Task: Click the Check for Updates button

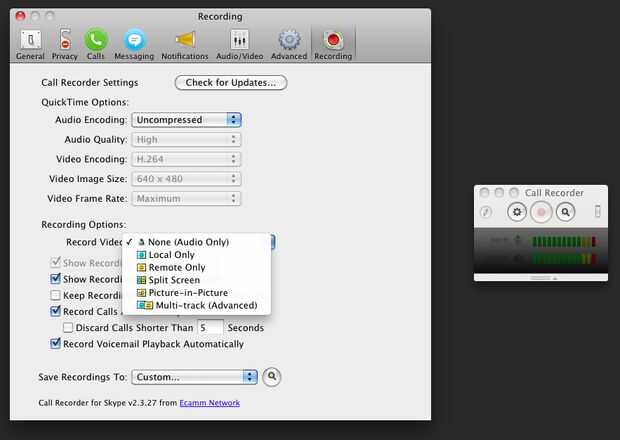Action: coord(231,83)
